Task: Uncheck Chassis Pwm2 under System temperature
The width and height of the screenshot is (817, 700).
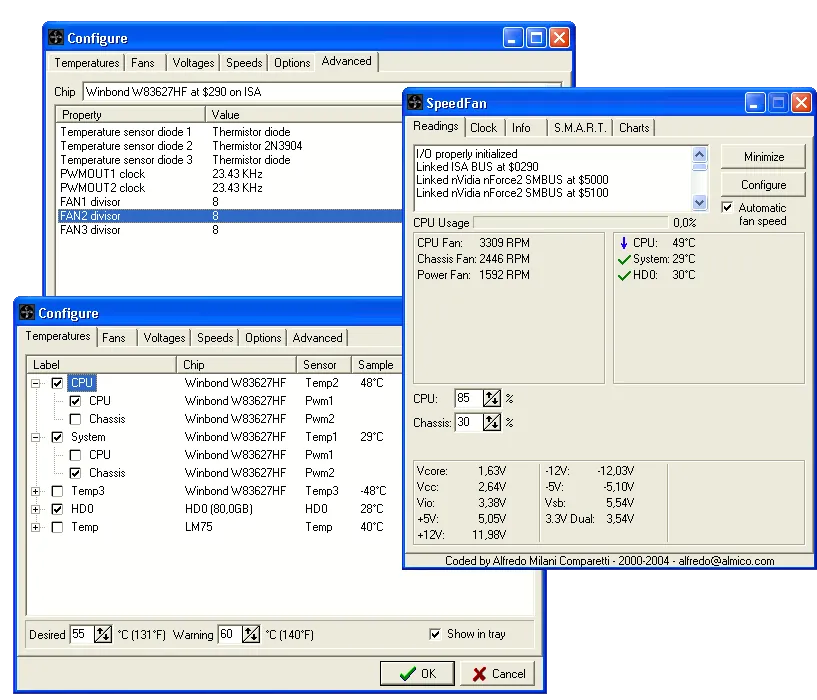Action: click(x=75, y=473)
